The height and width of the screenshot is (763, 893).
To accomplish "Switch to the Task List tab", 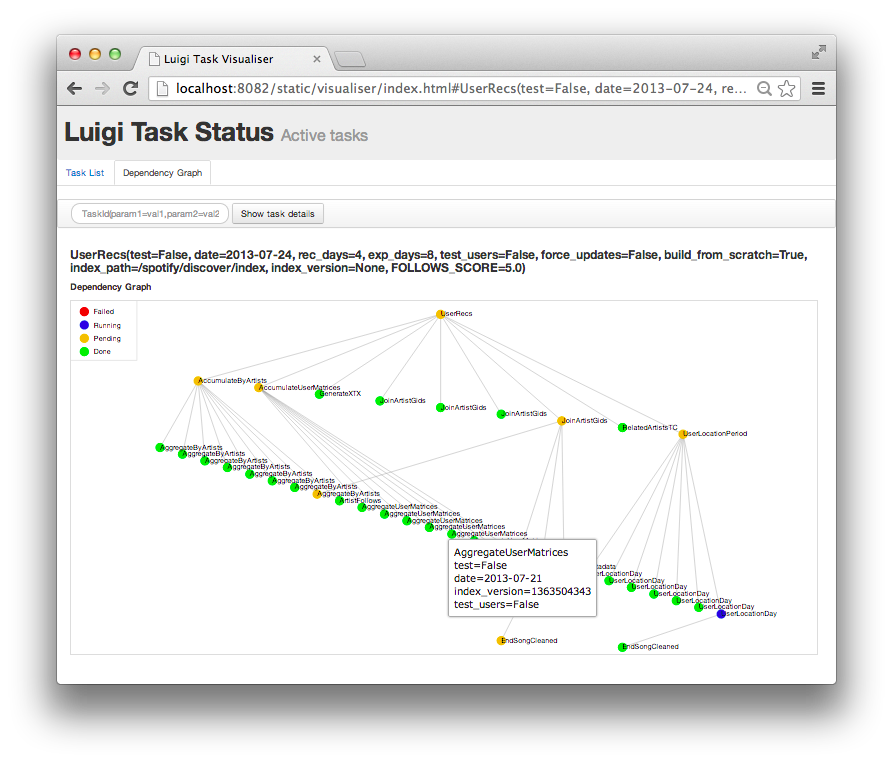I will point(85,172).
